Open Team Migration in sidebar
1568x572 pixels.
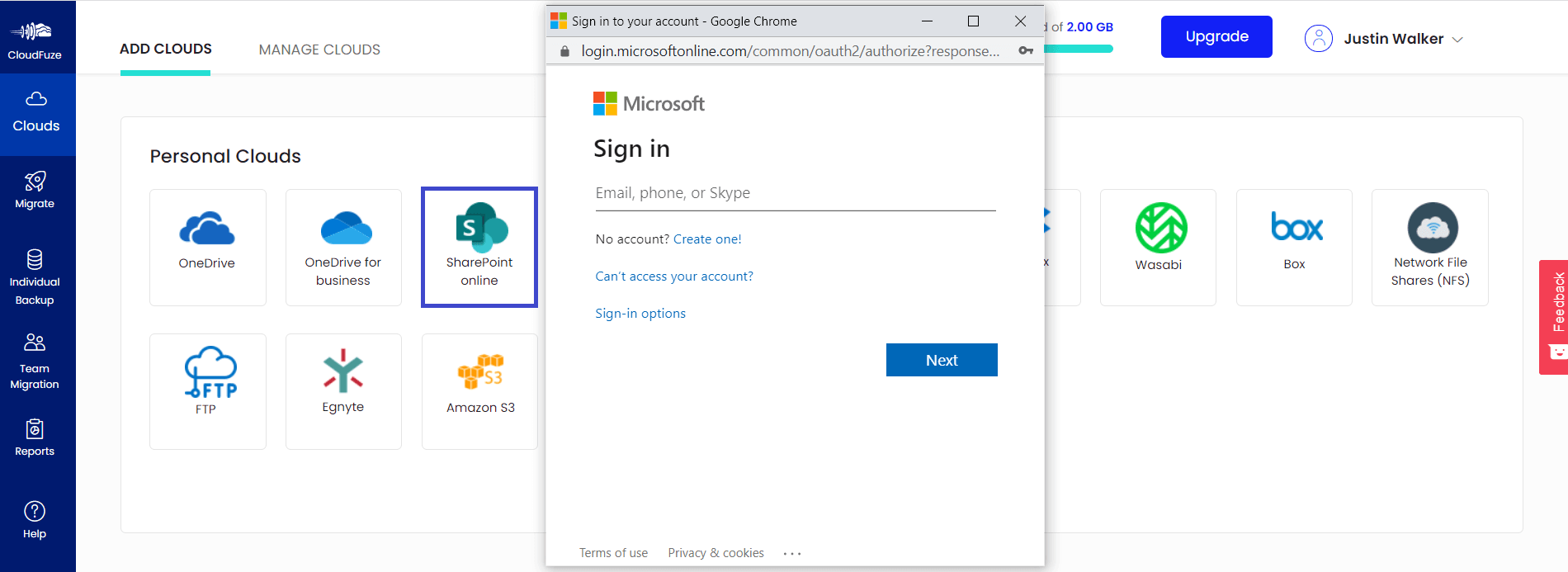[35, 362]
